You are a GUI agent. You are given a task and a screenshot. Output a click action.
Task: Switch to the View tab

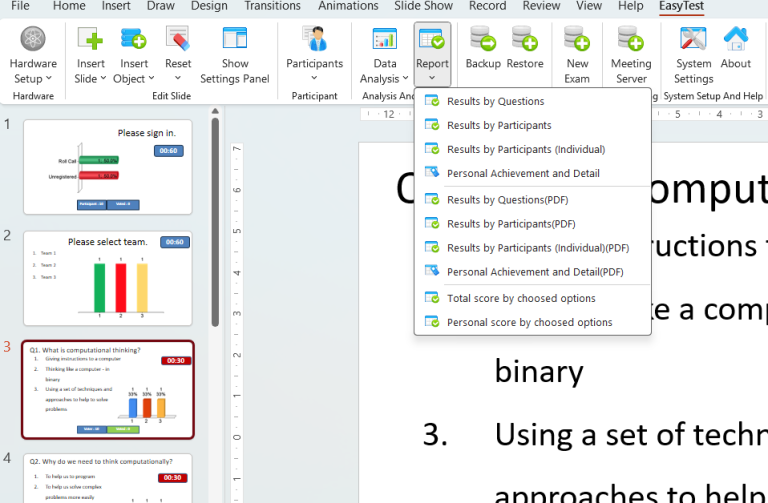coord(589,6)
